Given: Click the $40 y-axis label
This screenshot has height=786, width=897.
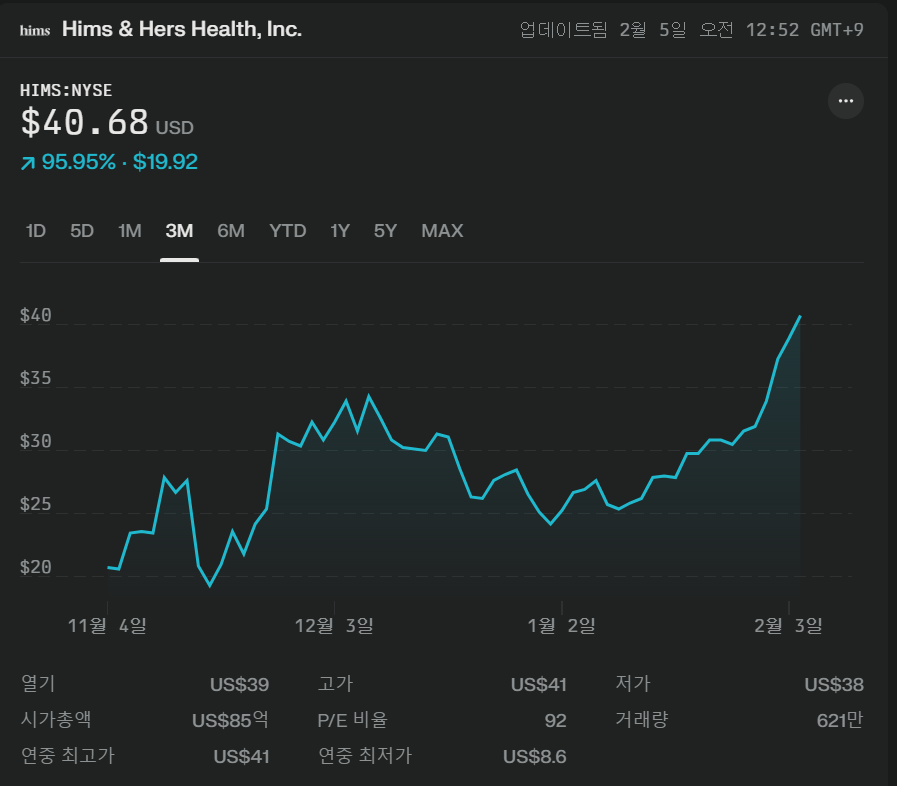Looking at the screenshot, I should [x=35, y=315].
